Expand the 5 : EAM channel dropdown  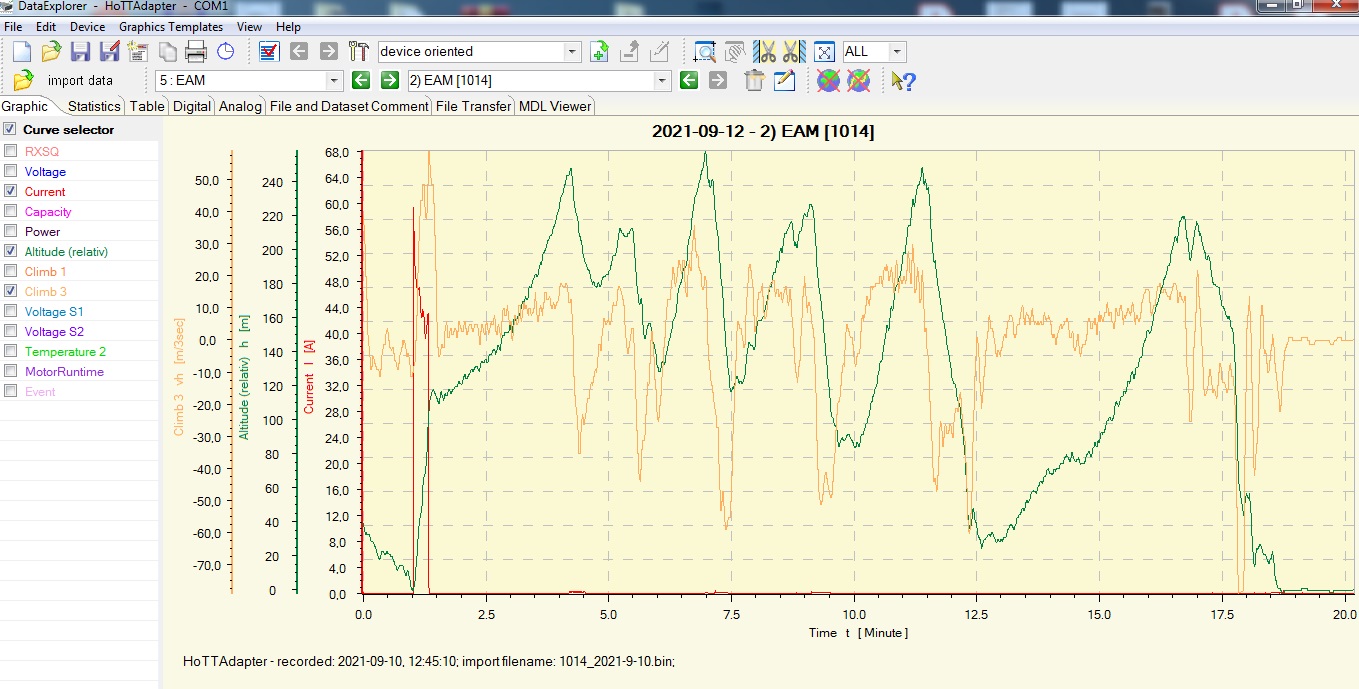click(x=334, y=81)
